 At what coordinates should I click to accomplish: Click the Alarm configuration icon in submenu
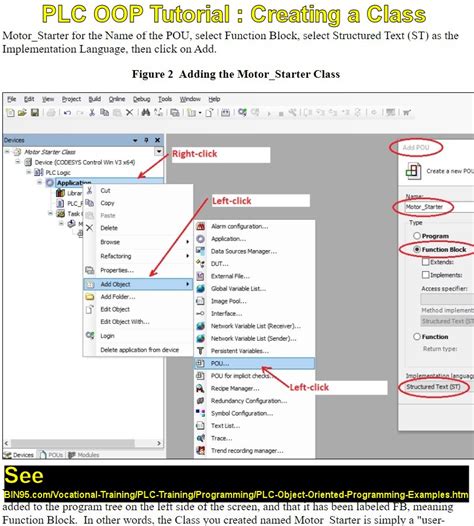coord(201,226)
